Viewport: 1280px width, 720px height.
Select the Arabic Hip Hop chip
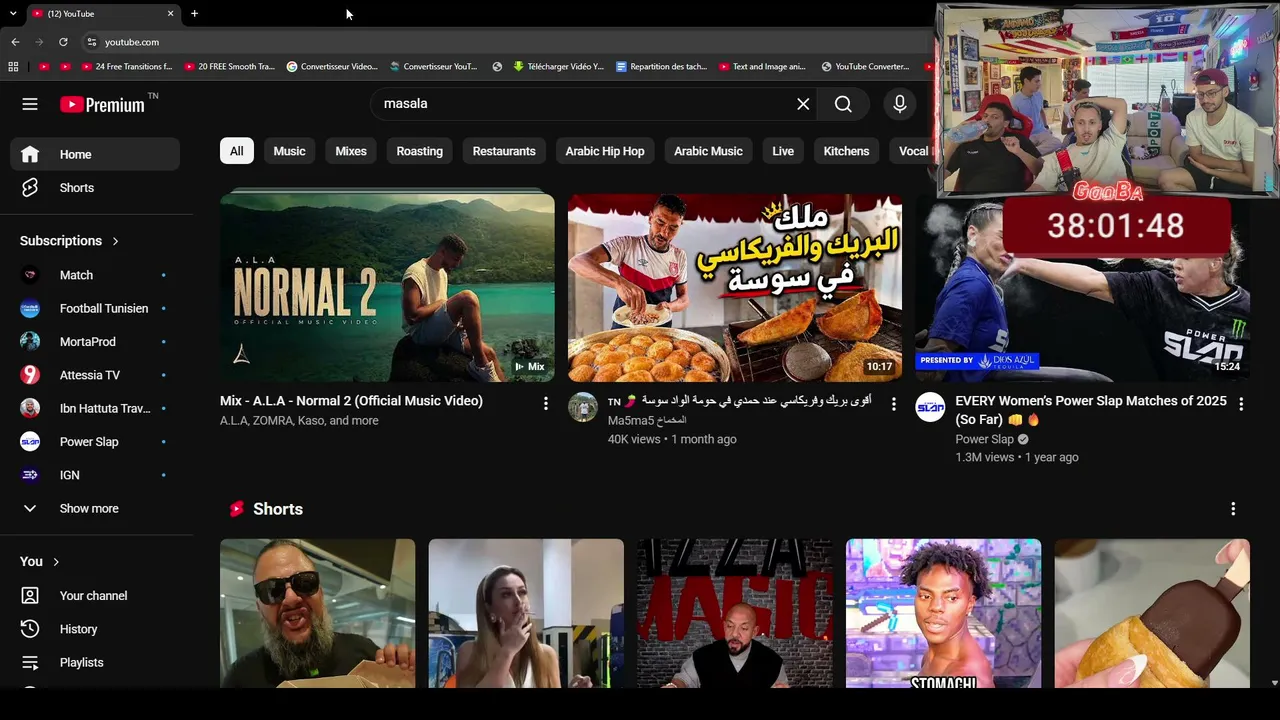605,151
